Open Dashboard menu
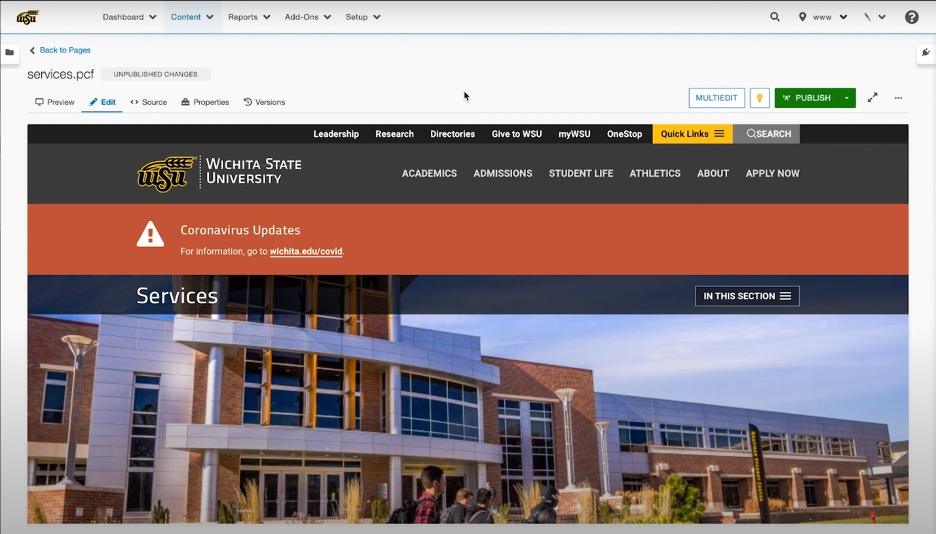This screenshot has width=936, height=534. pos(129,17)
